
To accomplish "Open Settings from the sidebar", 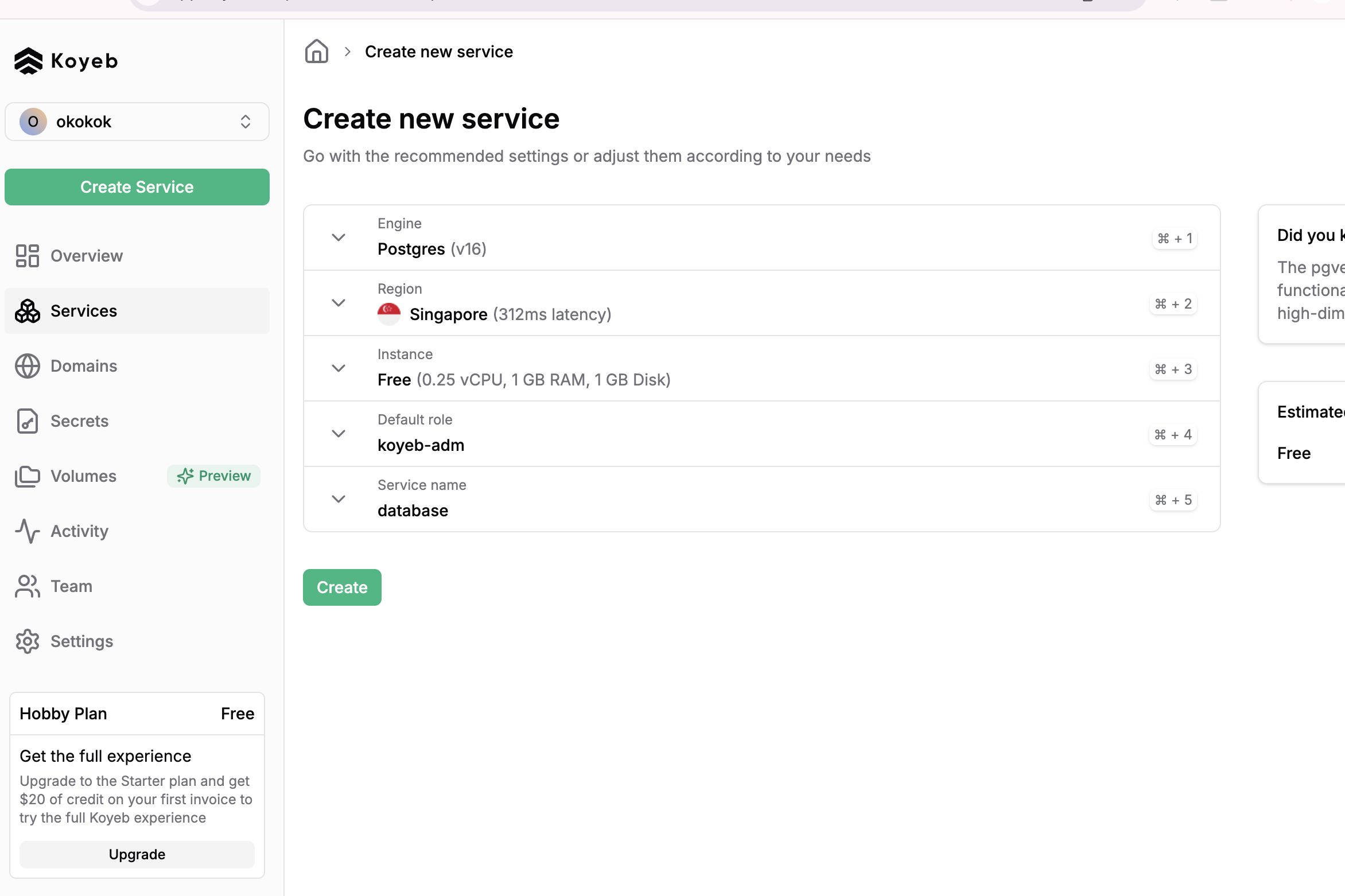I will [x=81, y=641].
